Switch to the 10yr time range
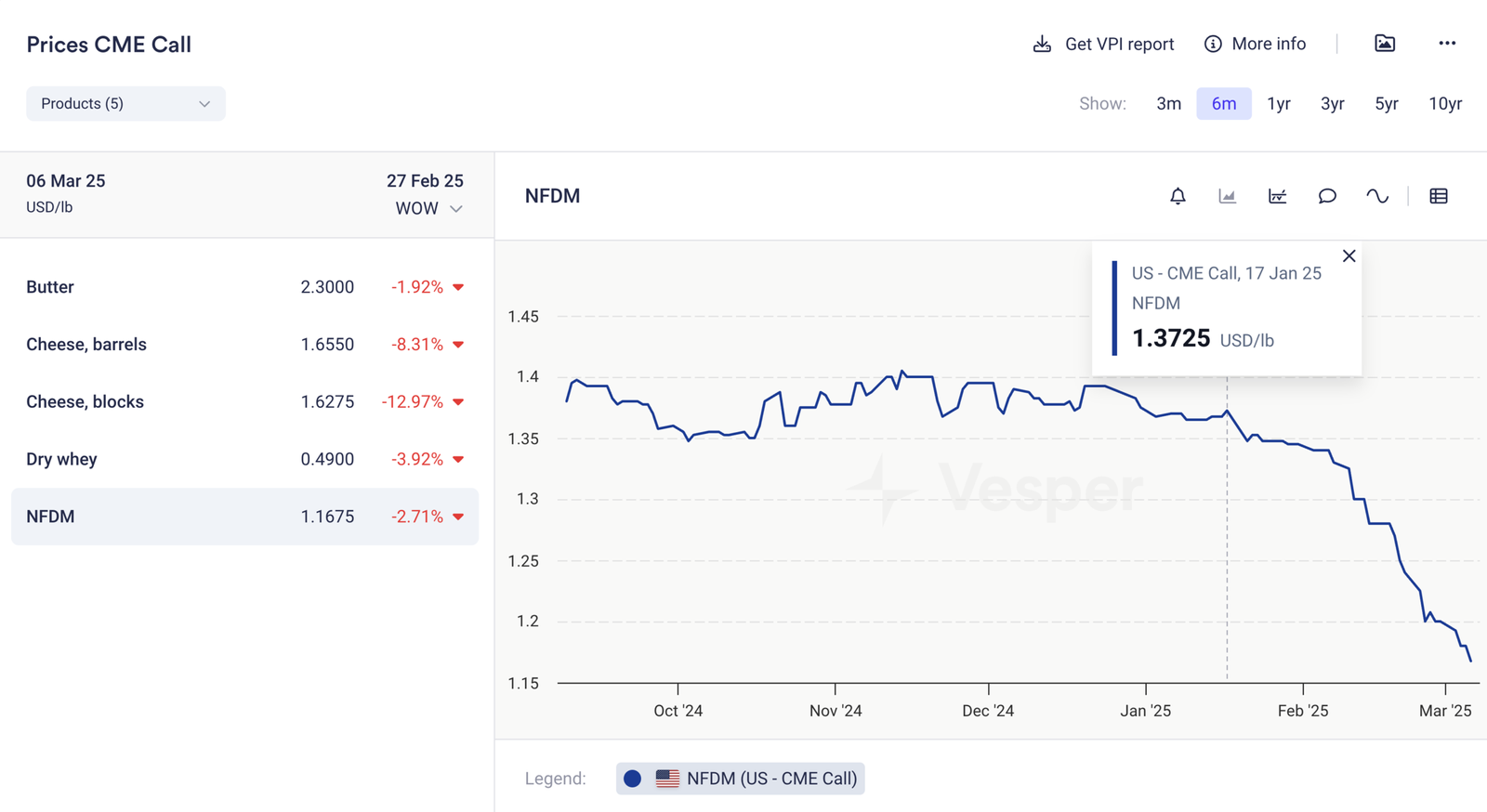Image resolution: width=1487 pixels, height=812 pixels. 1445,104
